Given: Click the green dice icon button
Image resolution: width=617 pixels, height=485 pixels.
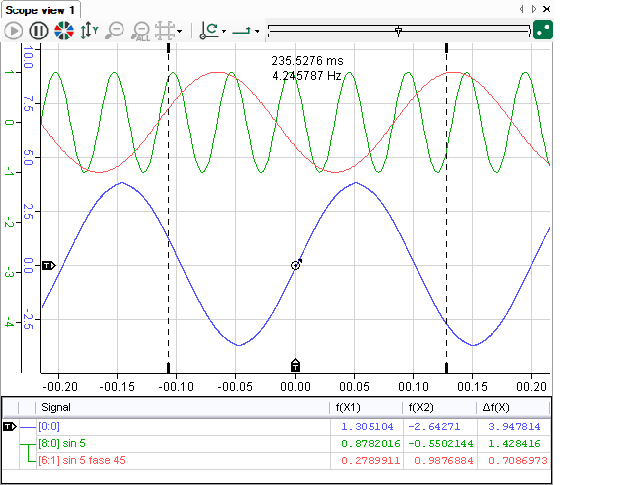Looking at the screenshot, I should click(x=543, y=29).
